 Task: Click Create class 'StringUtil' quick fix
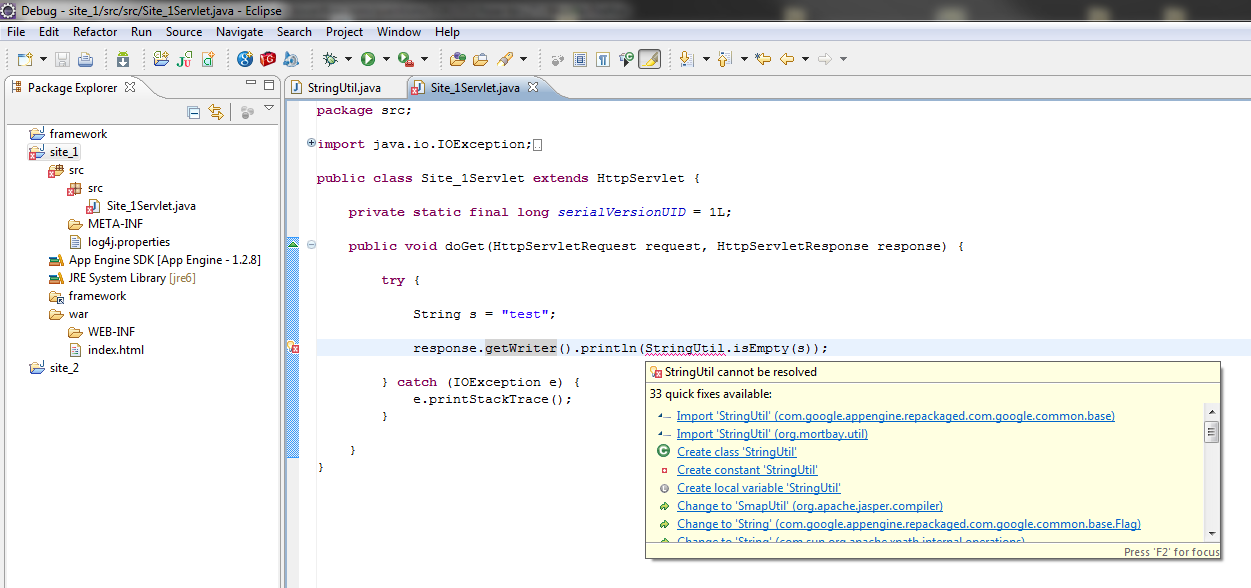coord(736,452)
